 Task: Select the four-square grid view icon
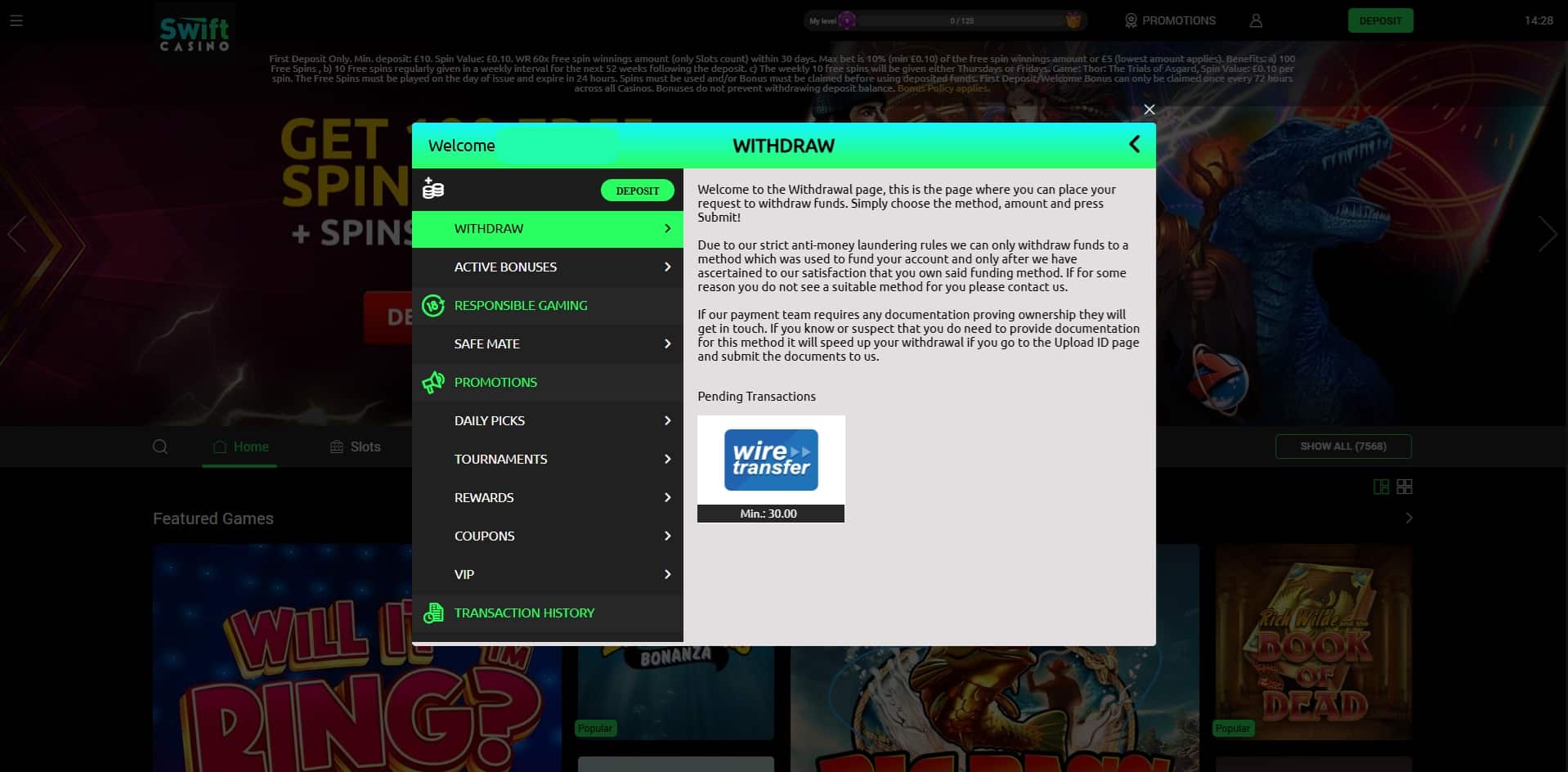1404,487
